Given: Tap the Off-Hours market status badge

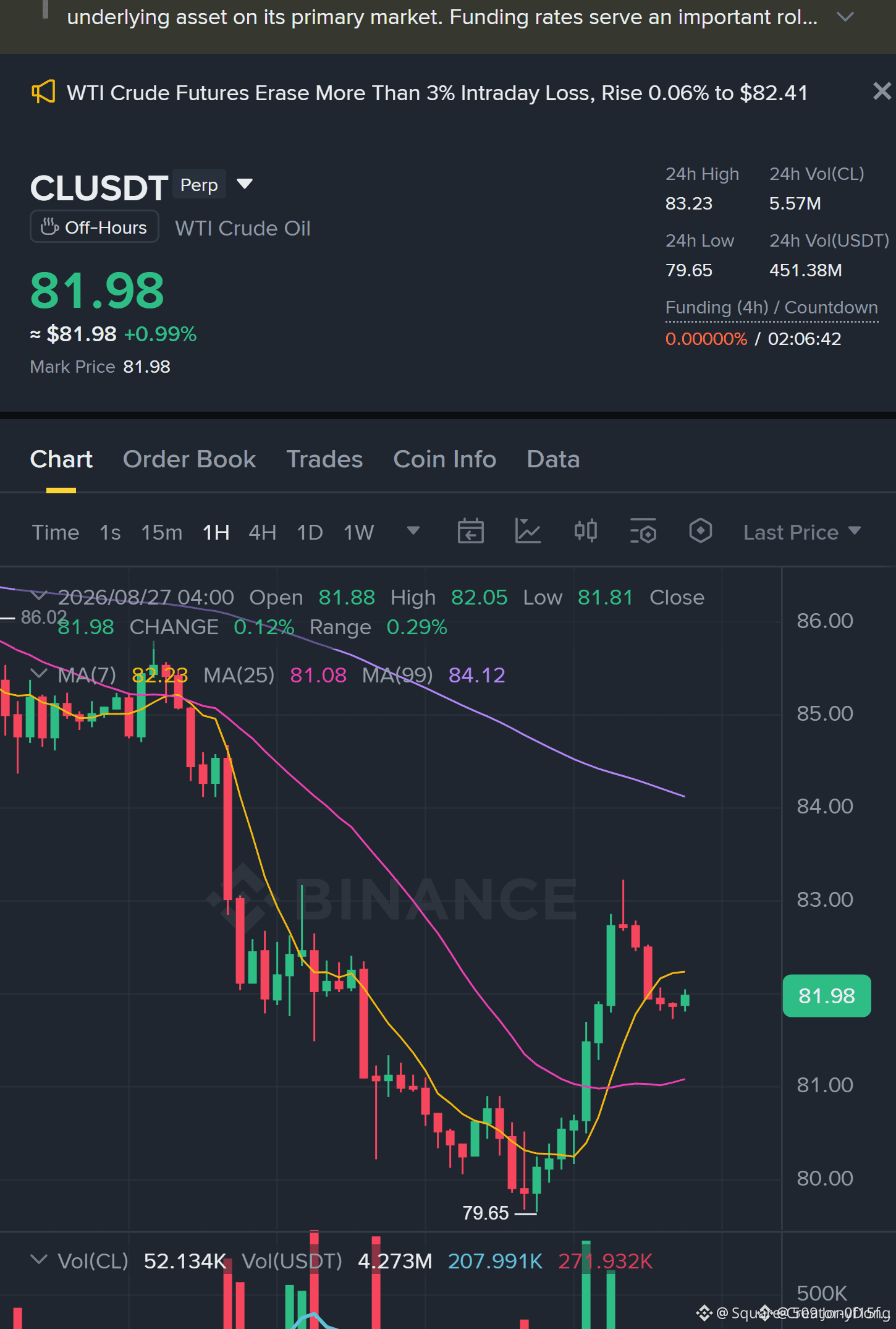Looking at the screenshot, I should 95,227.
